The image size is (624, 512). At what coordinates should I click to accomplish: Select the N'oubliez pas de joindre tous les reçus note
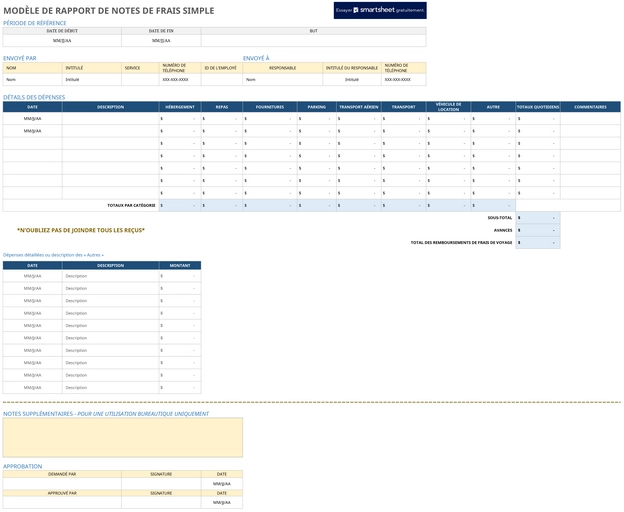click(81, 230)
